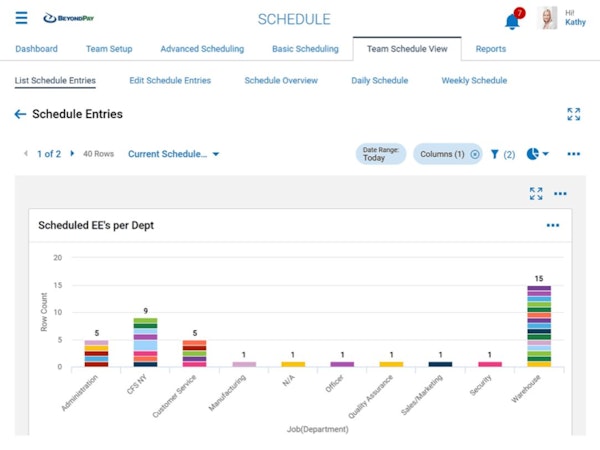Maximize the chart panel with expand icon
Viewport: 600px width, 450px height.
(x=536, y=193)
